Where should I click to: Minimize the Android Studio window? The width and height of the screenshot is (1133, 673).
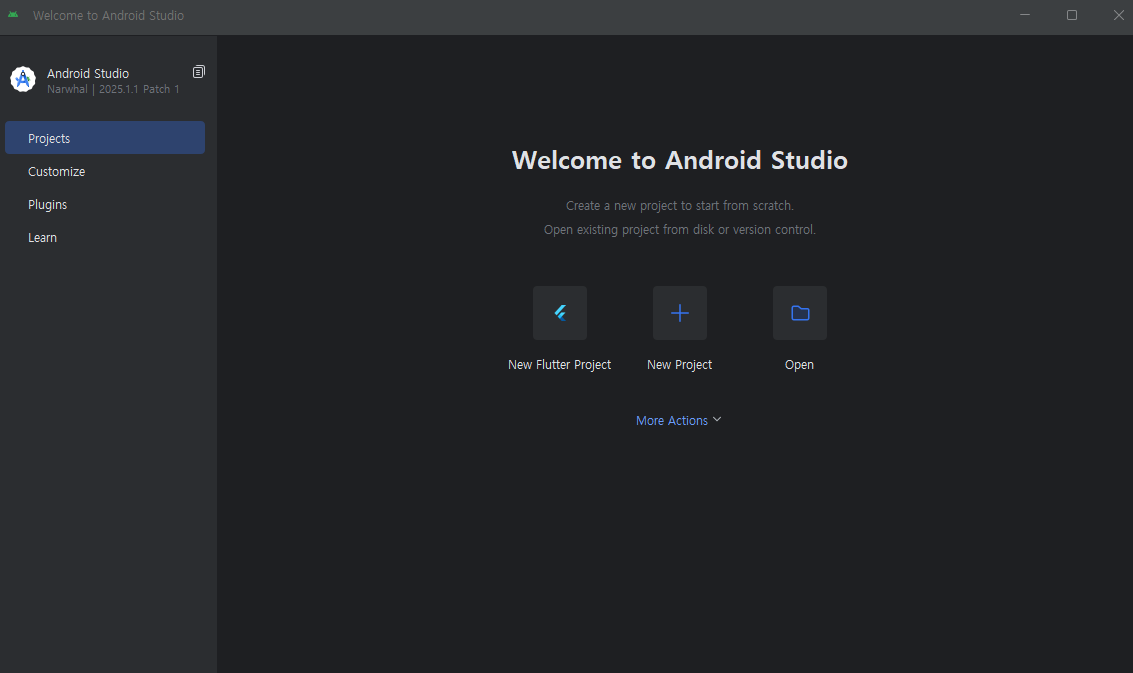pos(1025,15)
